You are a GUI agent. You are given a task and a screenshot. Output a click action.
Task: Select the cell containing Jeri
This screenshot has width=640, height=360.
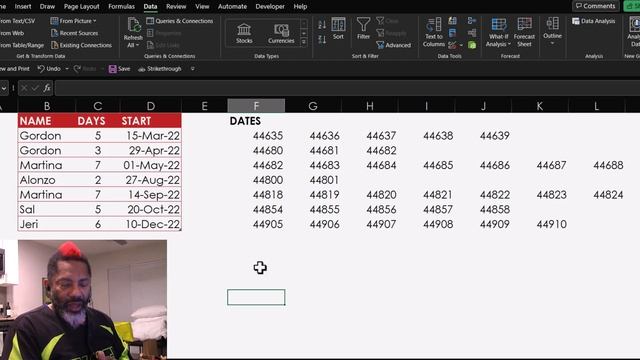tap(47, 224)
